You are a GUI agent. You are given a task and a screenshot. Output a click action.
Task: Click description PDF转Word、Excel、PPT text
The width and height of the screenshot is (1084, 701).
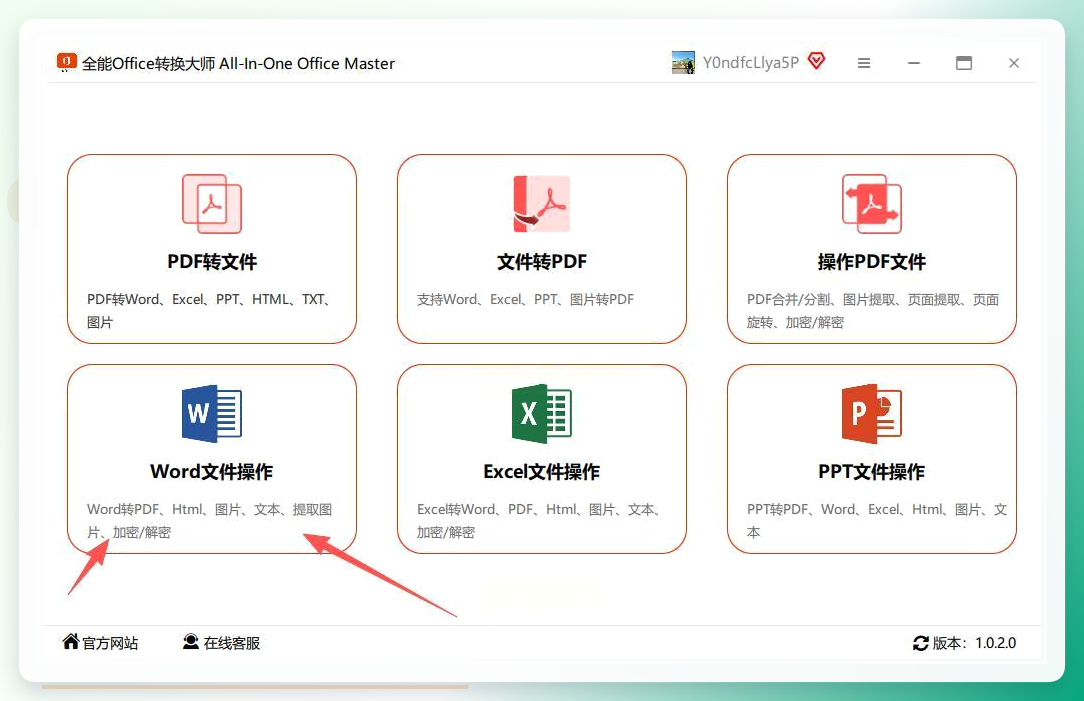[208, 310]
